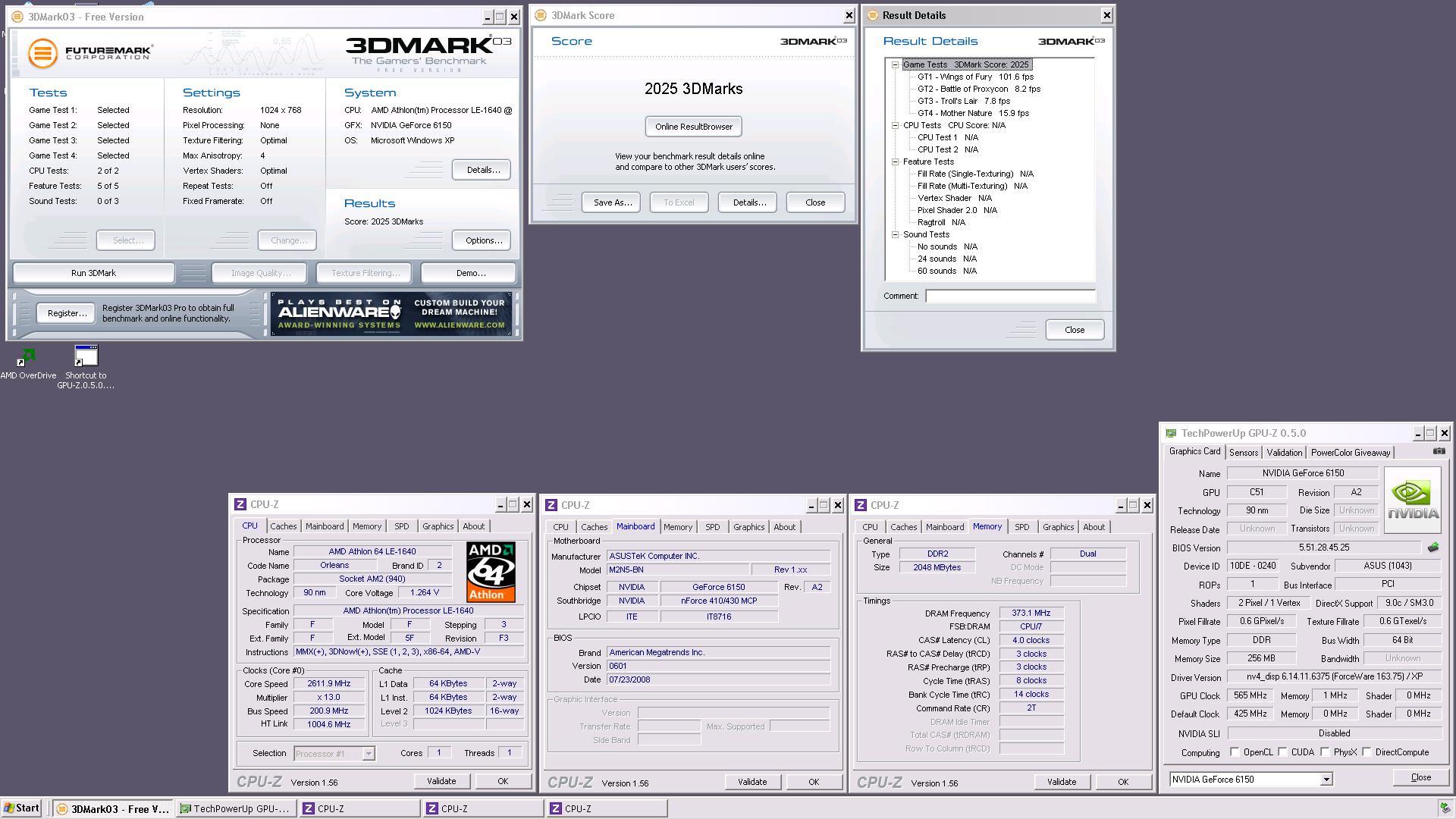Select the CPU Test 1 result row

tap(948, 137)
